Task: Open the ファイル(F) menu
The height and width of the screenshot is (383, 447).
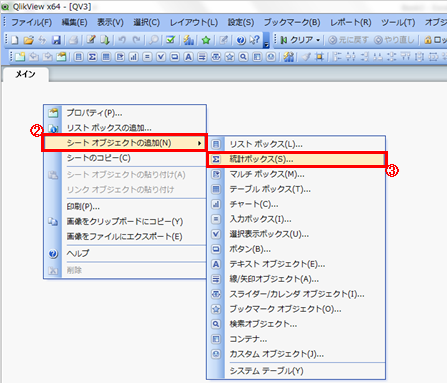Action: [32, 22]
